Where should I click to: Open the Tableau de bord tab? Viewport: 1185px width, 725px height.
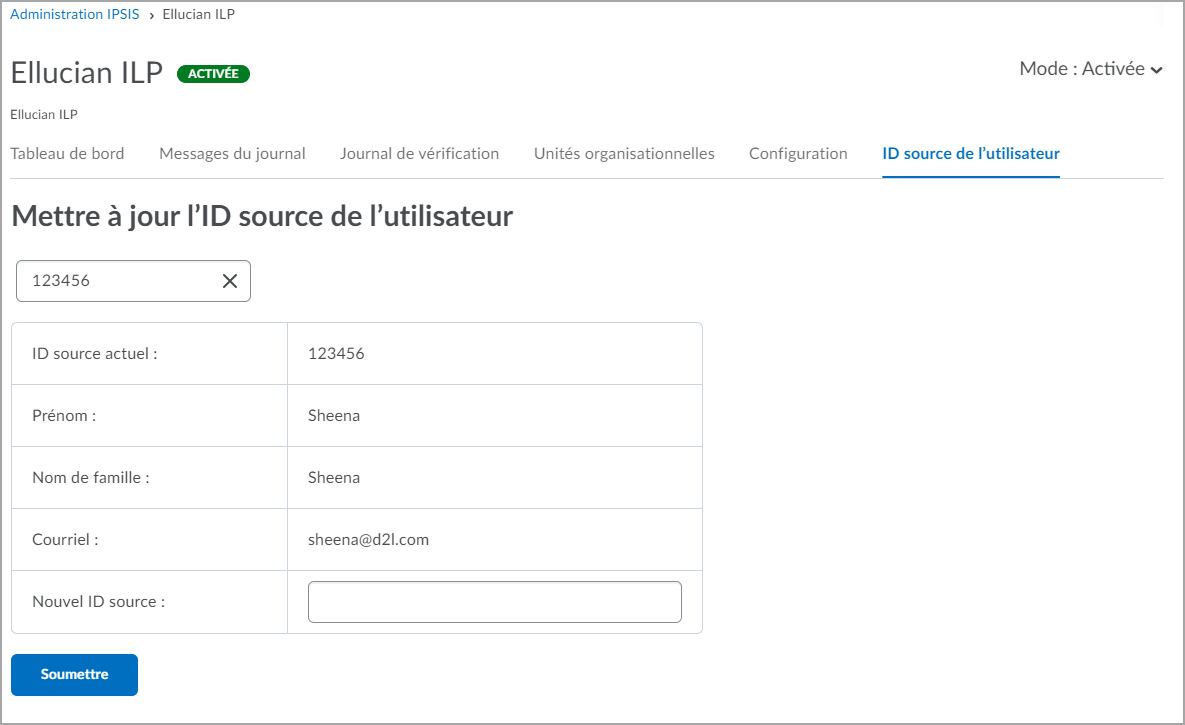(67, 153)
